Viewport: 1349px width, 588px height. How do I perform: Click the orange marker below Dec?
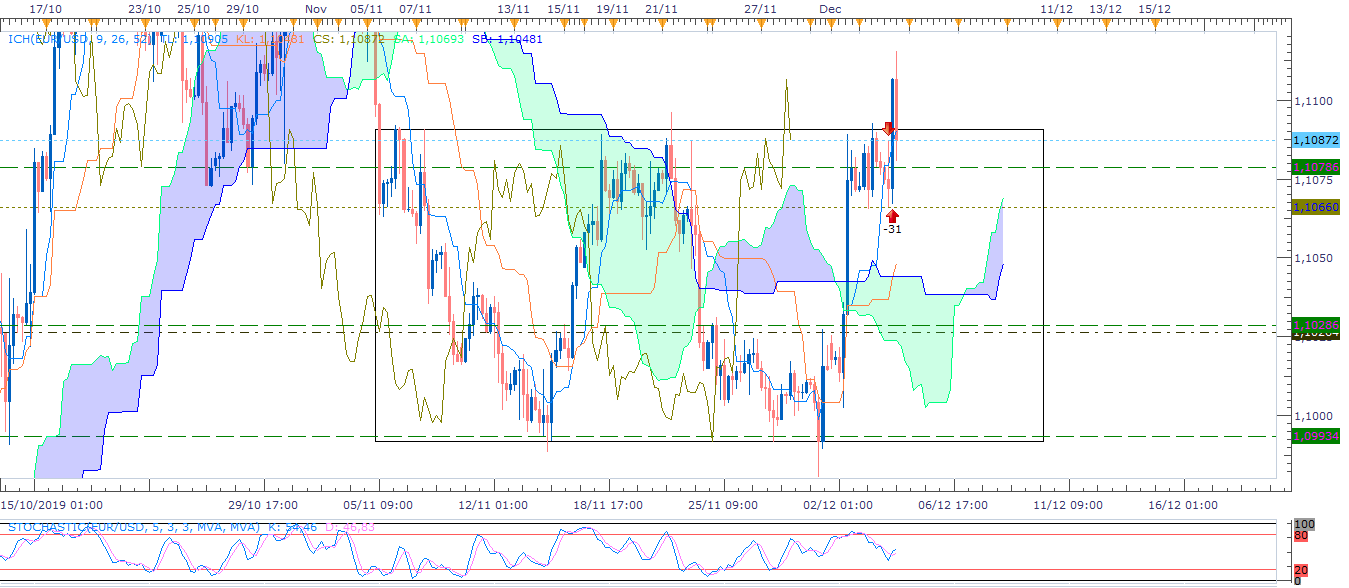[x=831, y=23]
